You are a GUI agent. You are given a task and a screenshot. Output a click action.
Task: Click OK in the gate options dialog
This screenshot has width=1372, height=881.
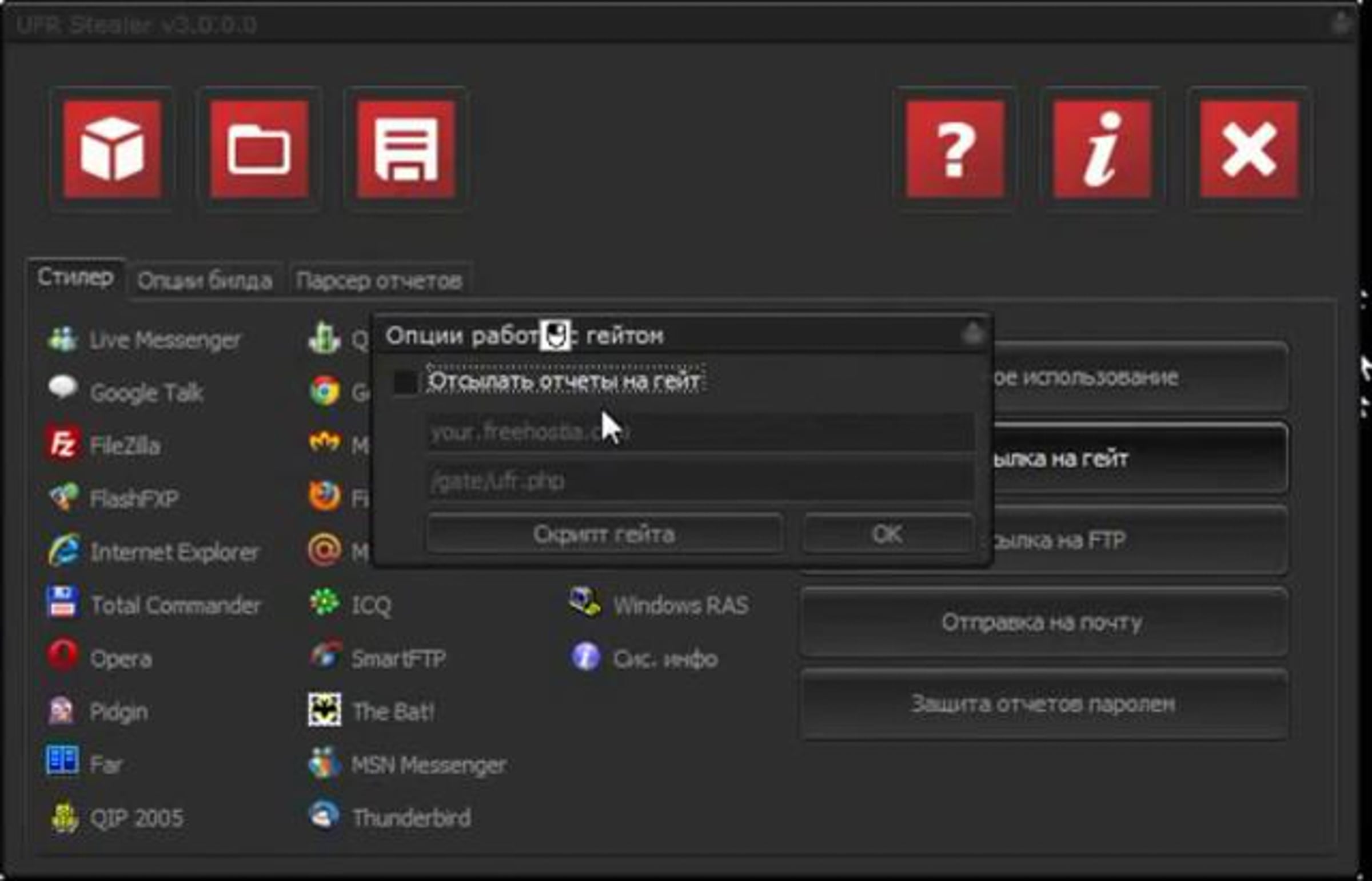tap(887, 534)
